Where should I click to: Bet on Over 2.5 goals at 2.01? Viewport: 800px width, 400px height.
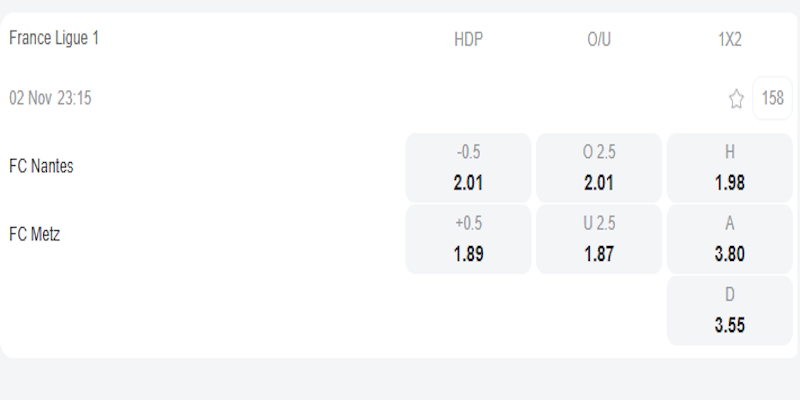[x=599, y=167]
